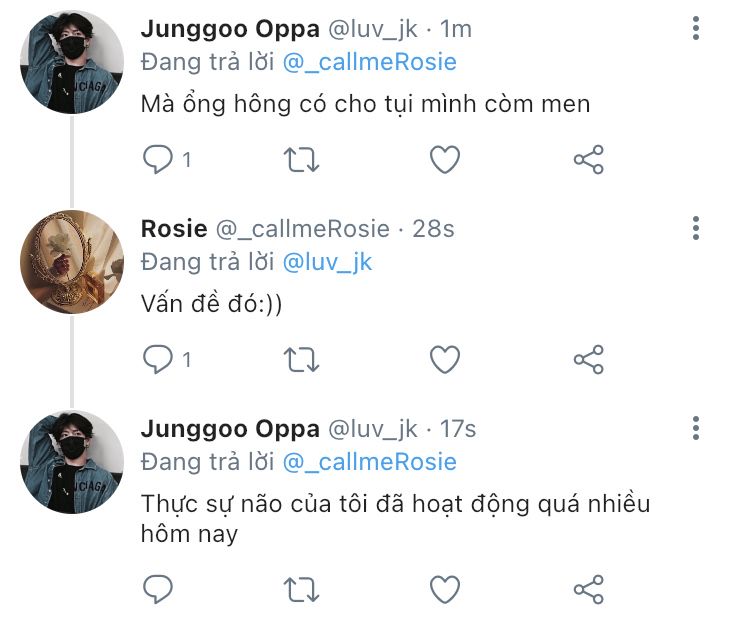Open @luv_jk mention in Rosie's reply
Image resolution: width=750 pixels, height=617 pixels.
pyautogui.click(x=327, y=263)
